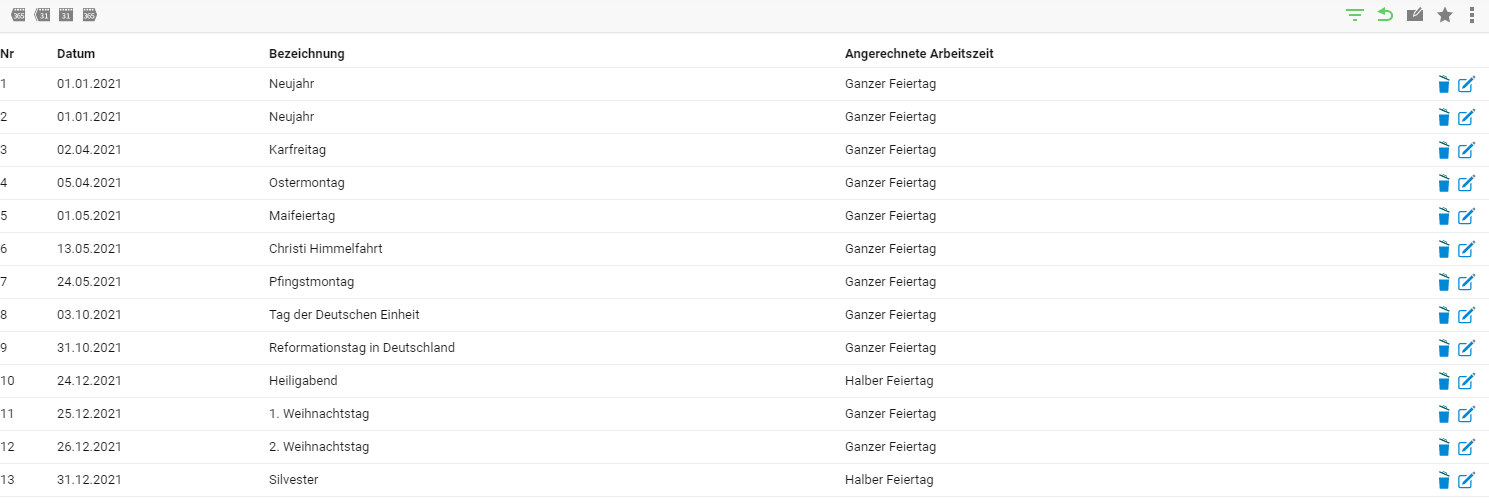
Task: Click the gray edit note toolbar icon
Action: (x=1415, y=15)
